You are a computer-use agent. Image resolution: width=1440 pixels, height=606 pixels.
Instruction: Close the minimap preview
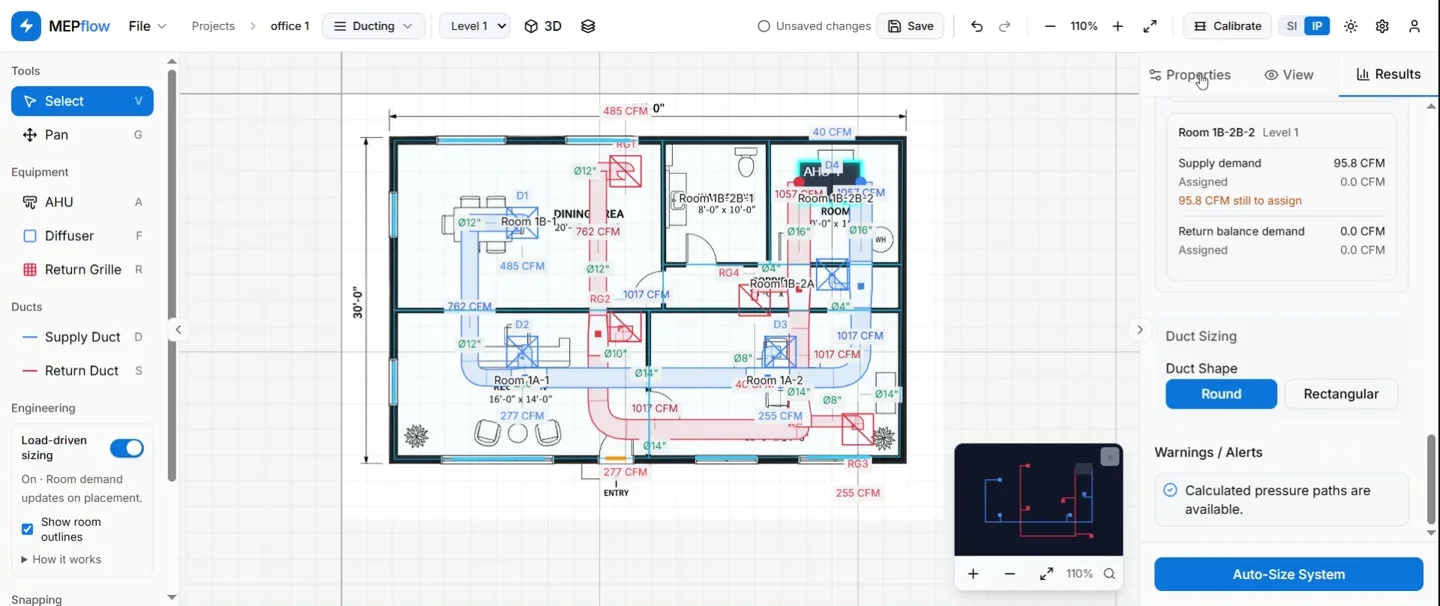[1110, 457]
